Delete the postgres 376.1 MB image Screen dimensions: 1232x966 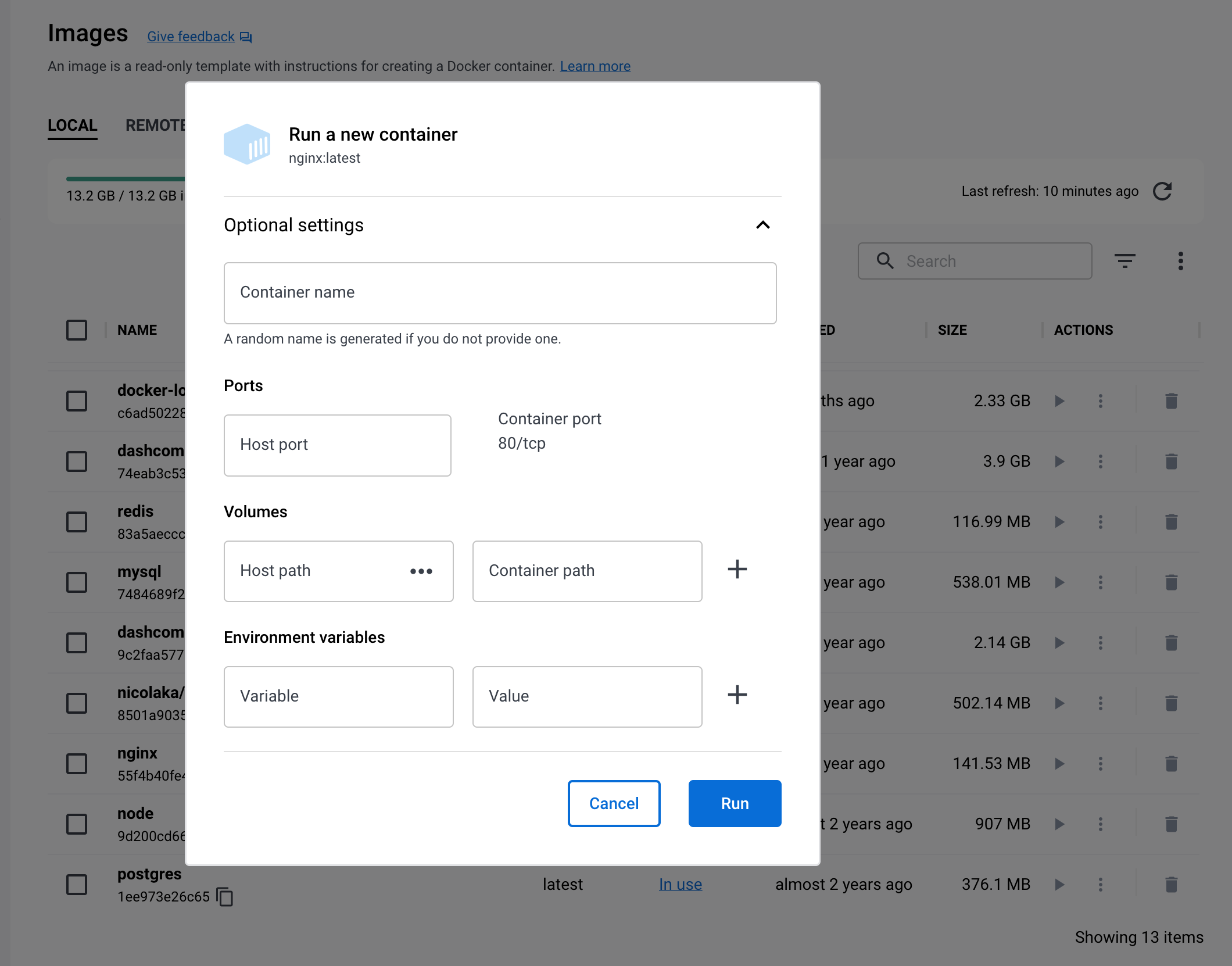point(1172,885)
